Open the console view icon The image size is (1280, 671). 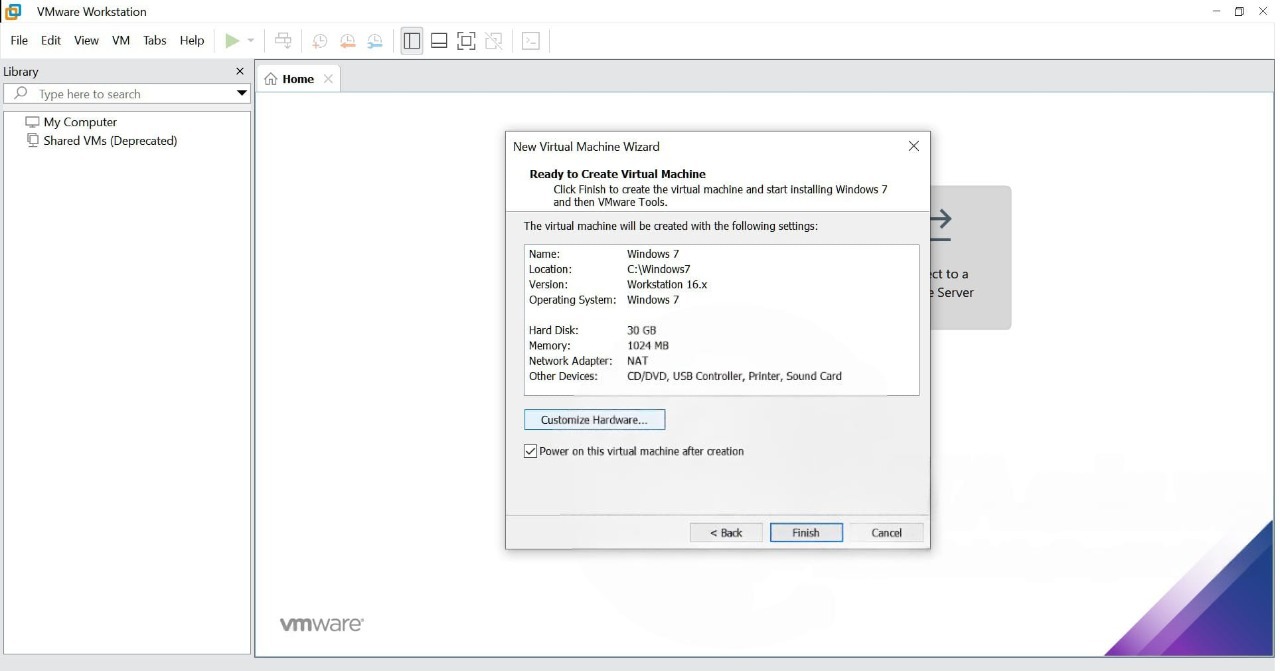coord(531,41)
